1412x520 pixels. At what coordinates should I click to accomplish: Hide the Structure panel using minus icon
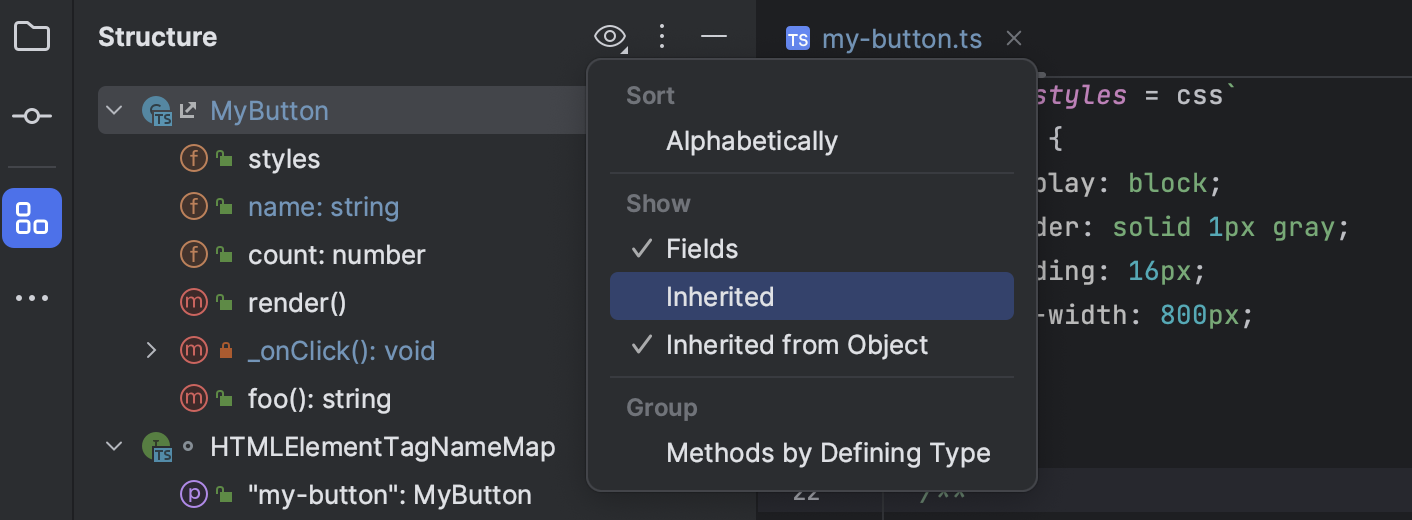713,38
